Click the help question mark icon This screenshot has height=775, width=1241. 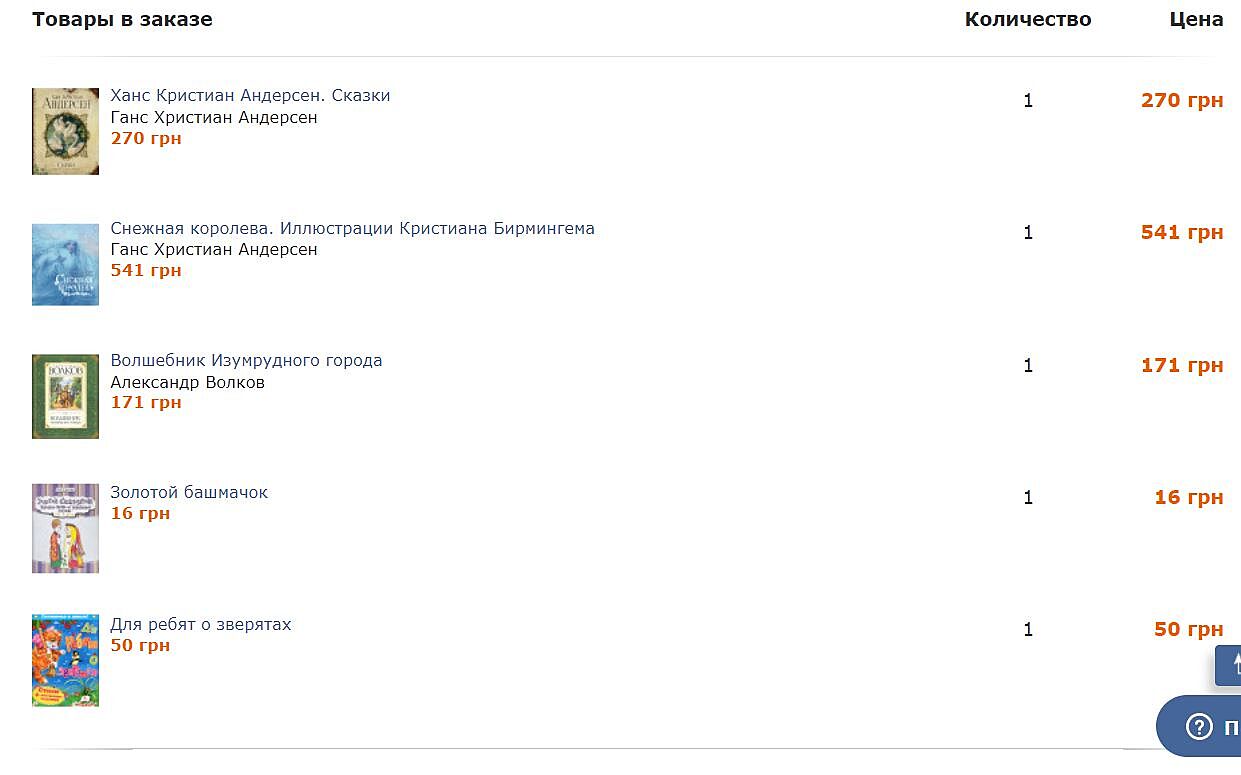1199,727
